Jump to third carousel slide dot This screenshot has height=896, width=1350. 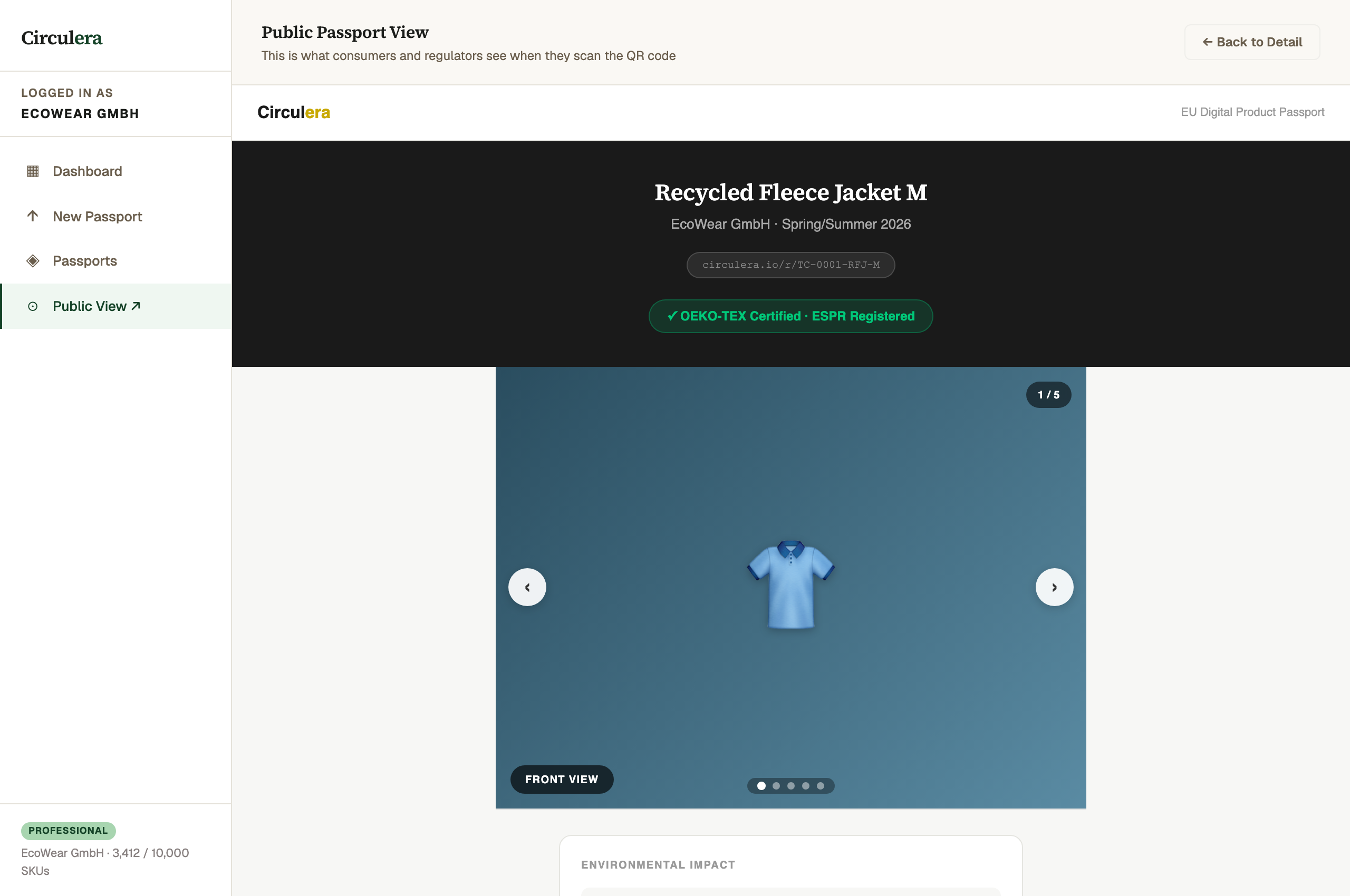pos(791,786)
